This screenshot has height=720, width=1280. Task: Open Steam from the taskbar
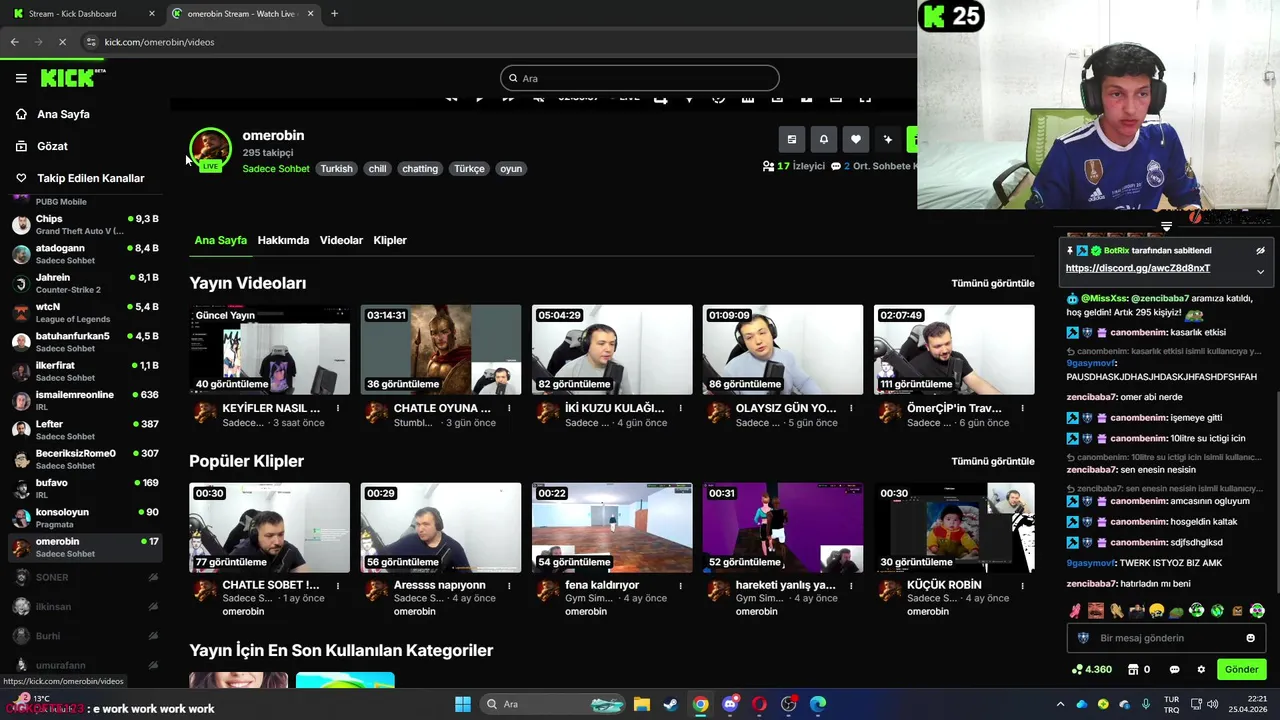[670, 704]
